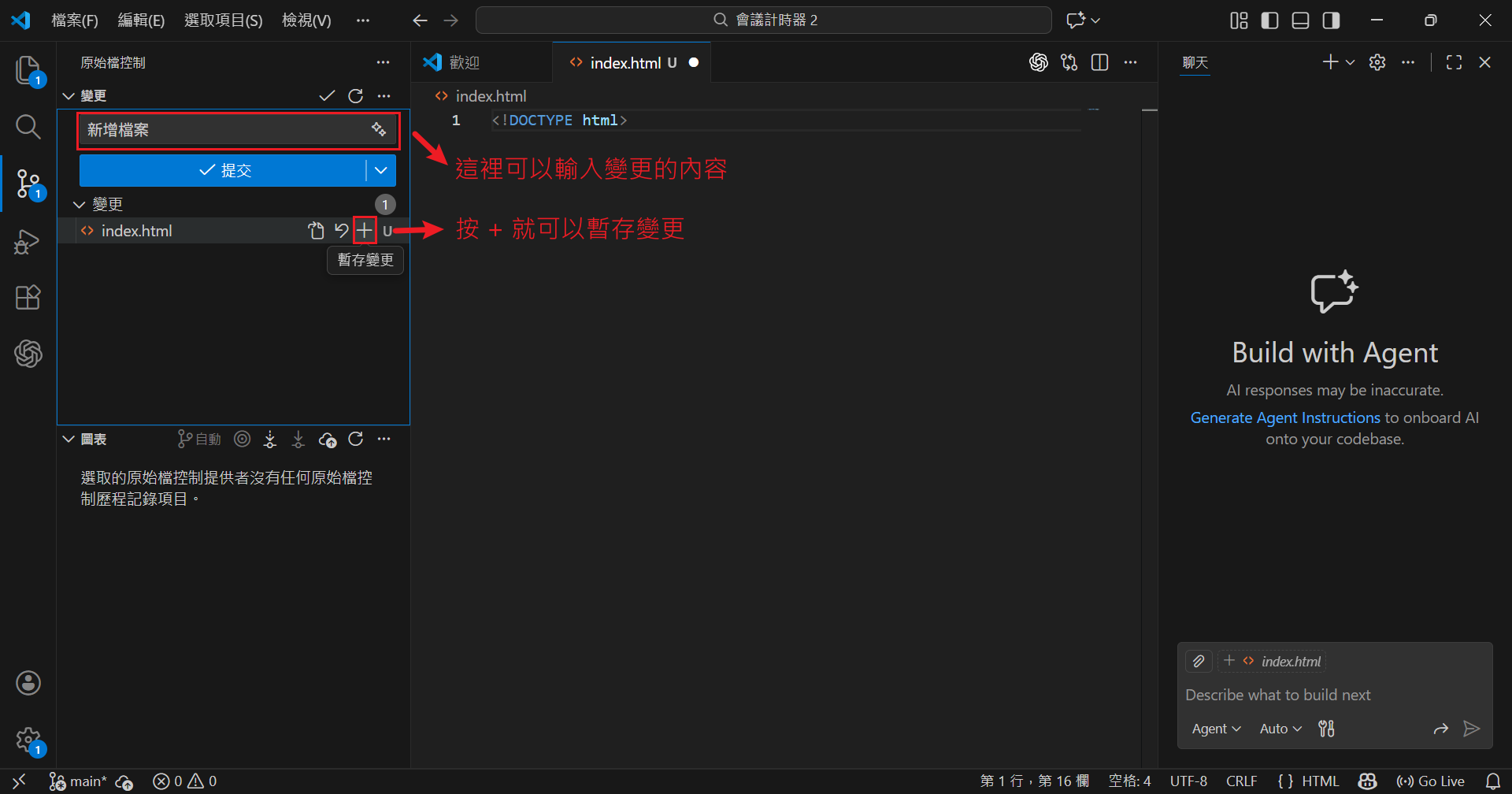Toggle the bottom panel visibility
The width and height of the screenshot is (1512, 794).
point(1300,20)
